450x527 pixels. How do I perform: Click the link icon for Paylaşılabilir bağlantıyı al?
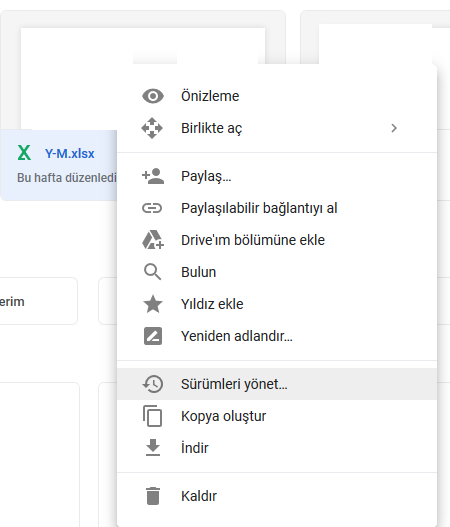[152, 208]
